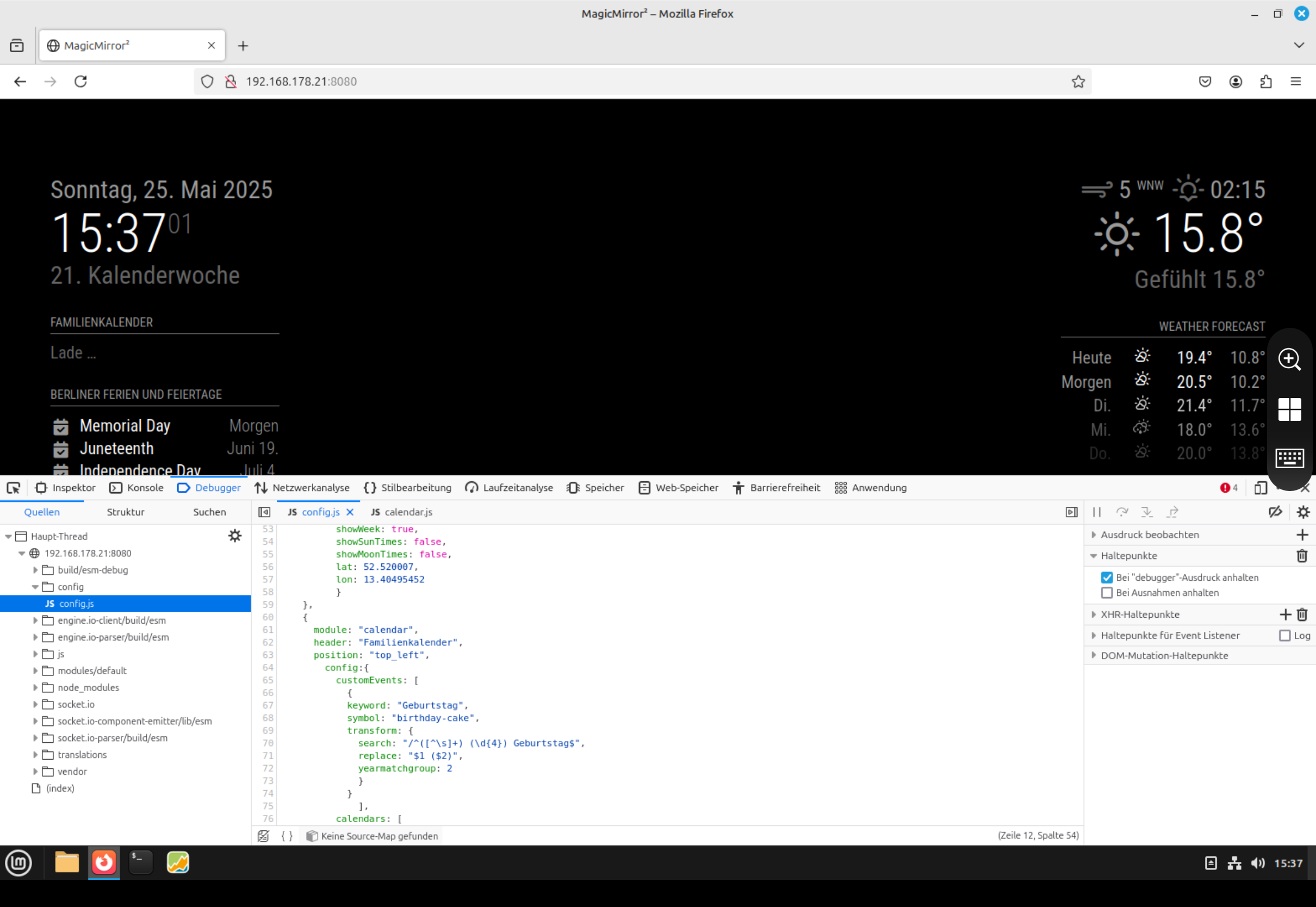Add watch expression with plus icon
This screenshot has height=907, width=1316.
point(1302,535)
